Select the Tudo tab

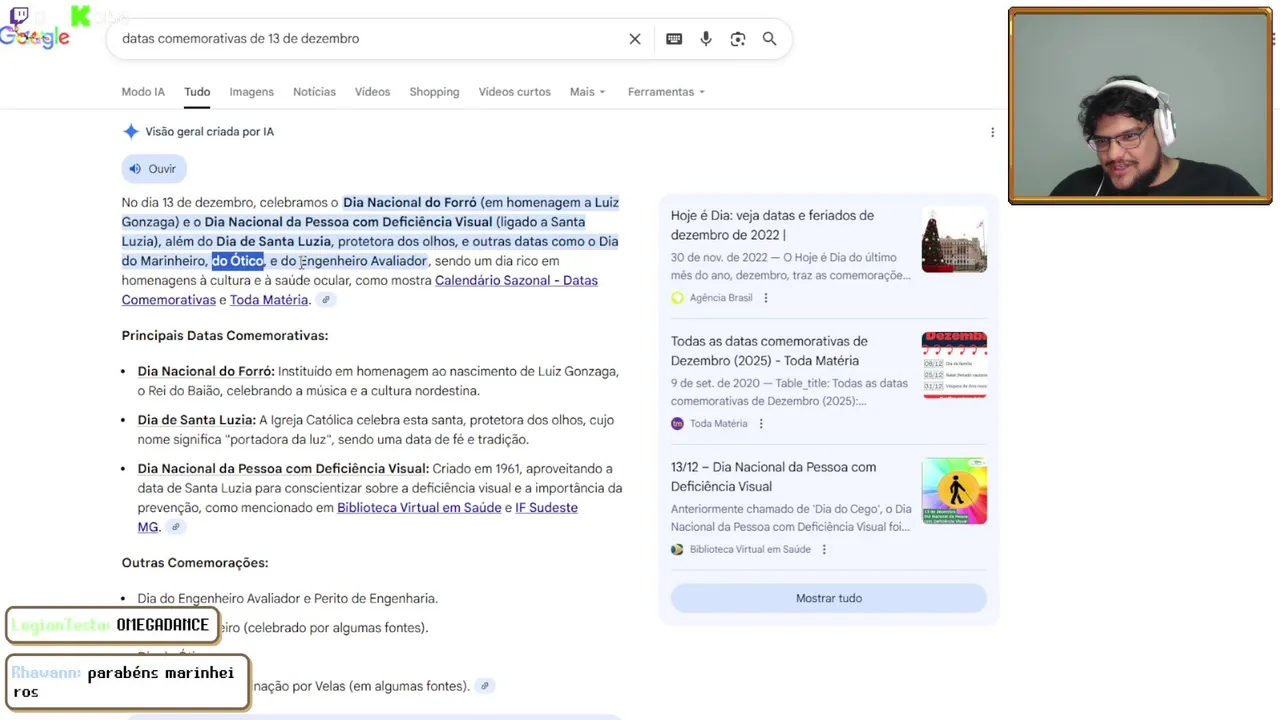(x=197, y=92)
